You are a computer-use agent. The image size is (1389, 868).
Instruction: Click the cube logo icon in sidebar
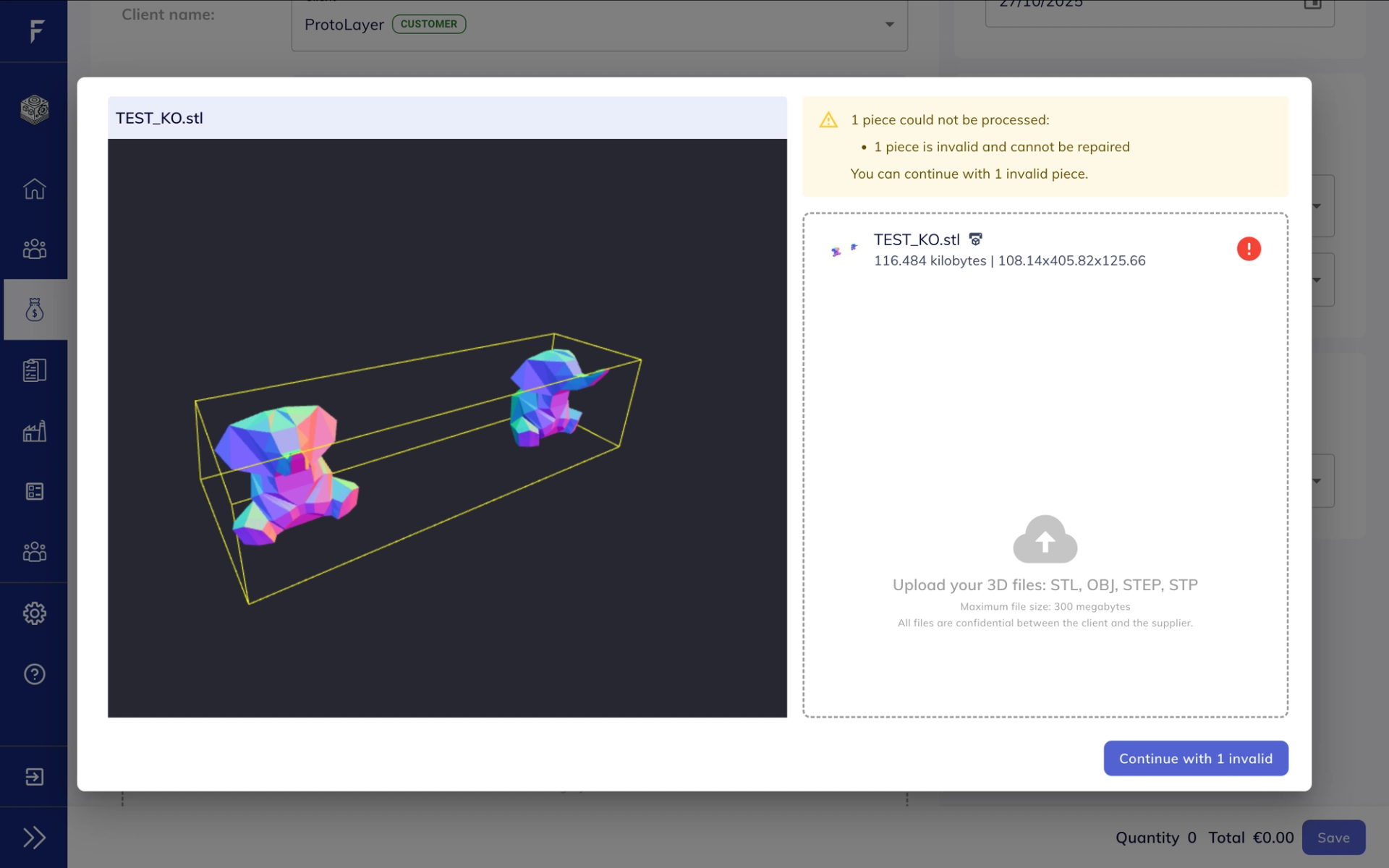[x=34, y=110]
